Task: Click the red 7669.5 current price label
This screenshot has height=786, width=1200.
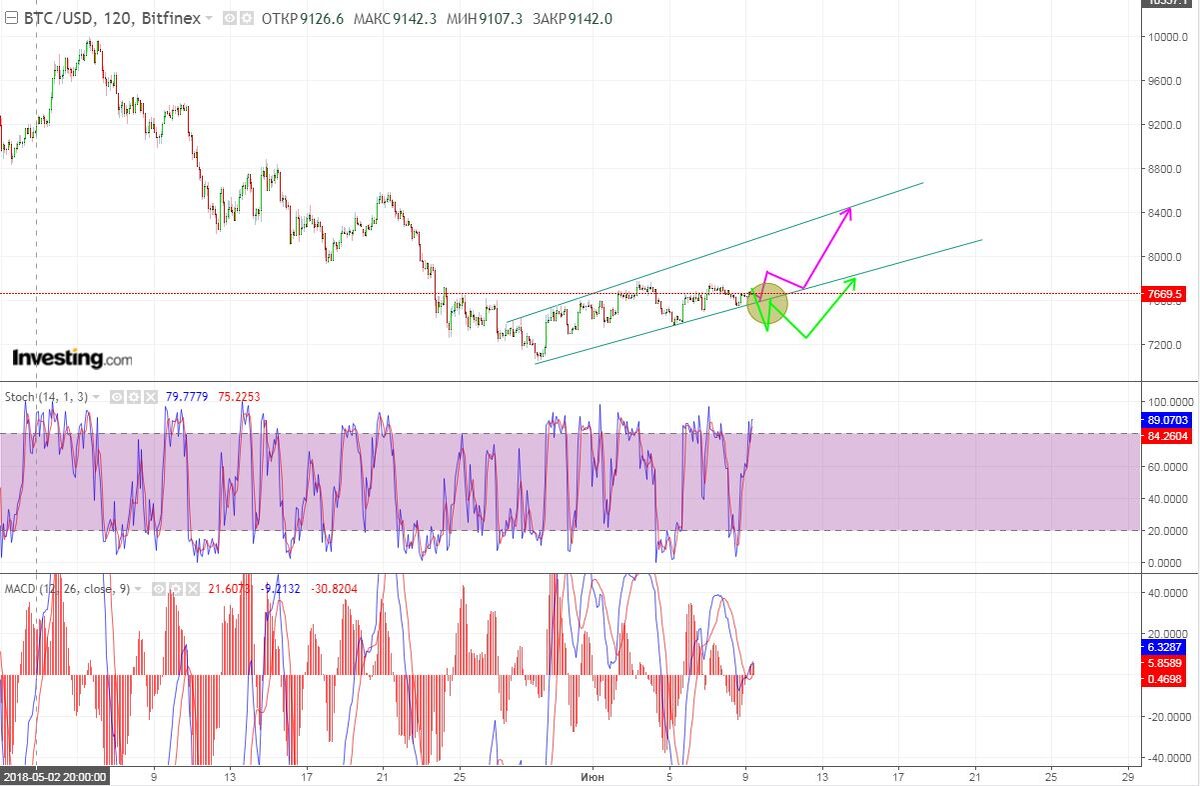Action: click(1164, 294)
